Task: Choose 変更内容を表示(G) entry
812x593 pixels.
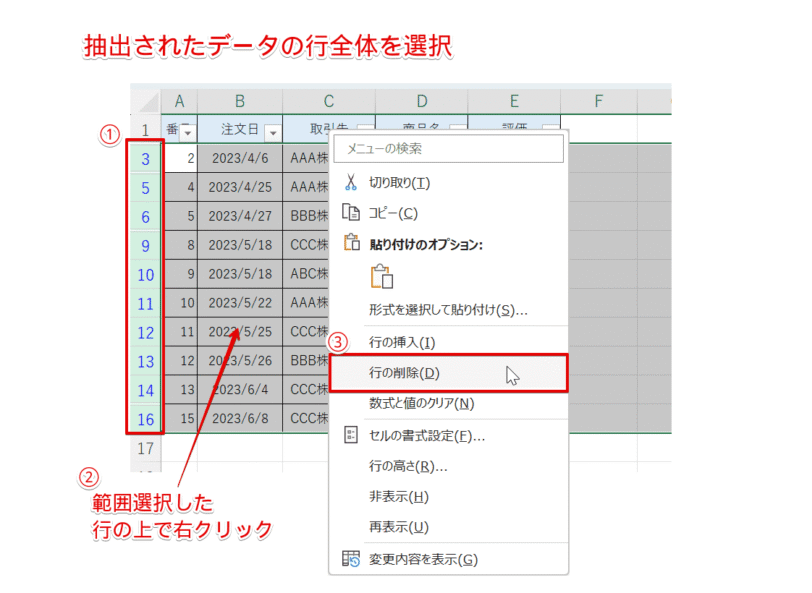Action: [x=448, y=559]
